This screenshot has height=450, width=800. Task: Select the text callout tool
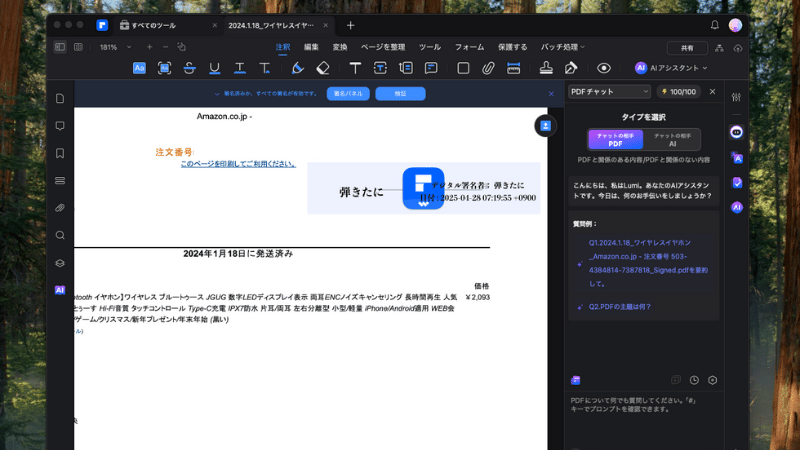(406, 68)
